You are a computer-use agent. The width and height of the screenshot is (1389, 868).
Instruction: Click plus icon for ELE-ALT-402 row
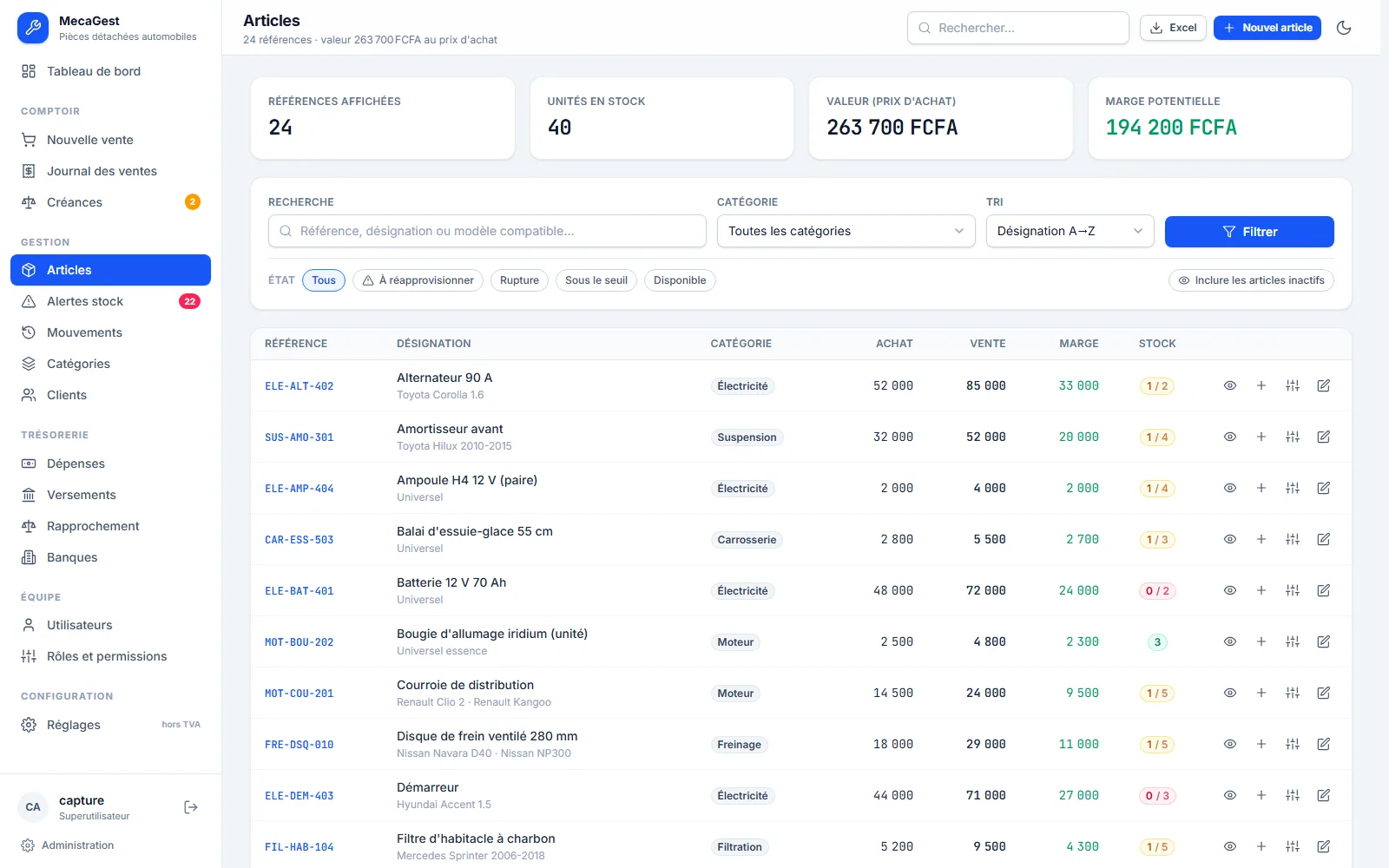point(1261,385)
